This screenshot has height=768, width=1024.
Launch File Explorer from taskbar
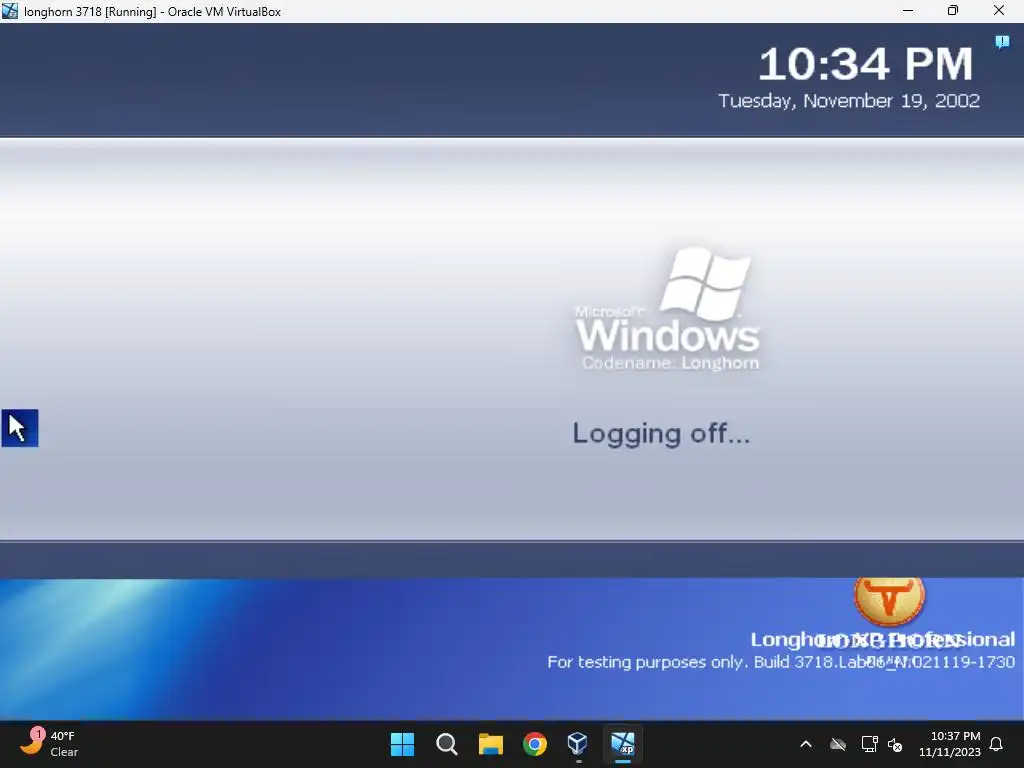(x=490, y=744)
